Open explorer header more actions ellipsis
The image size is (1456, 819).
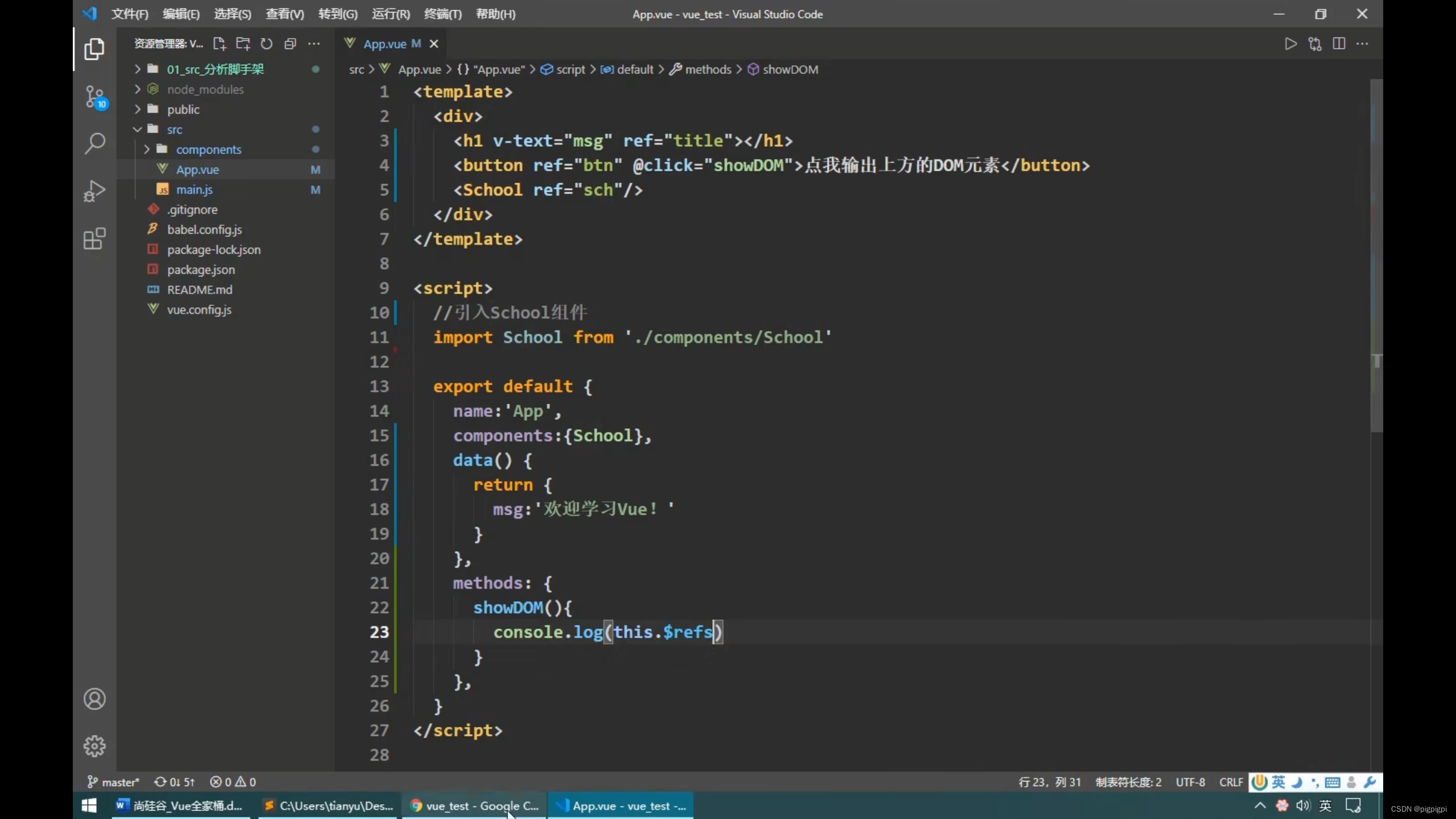pyautogui.click(x=314, y=44)
